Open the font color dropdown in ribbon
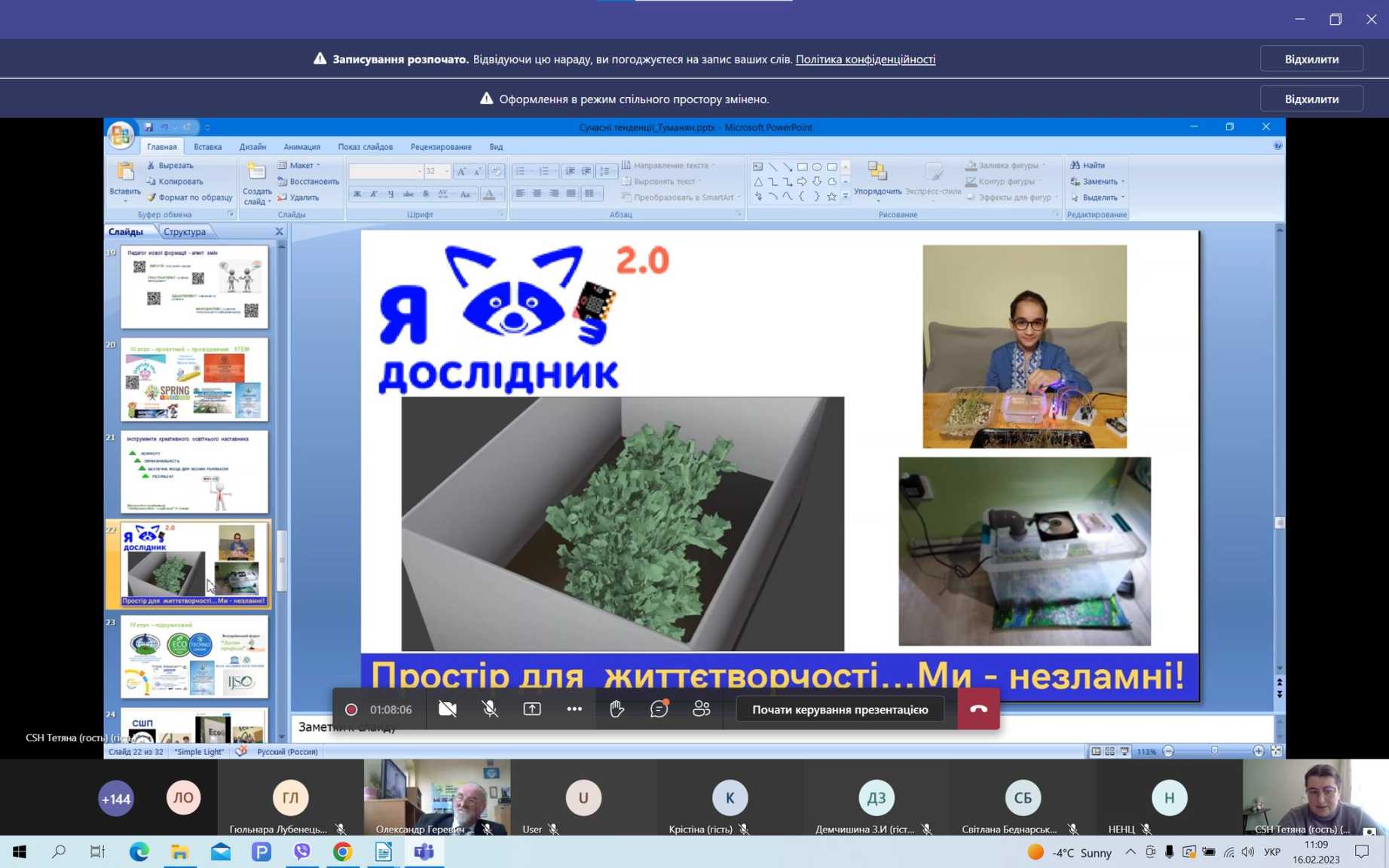Viewport: 1389px width, 868px height. point(501,194)
